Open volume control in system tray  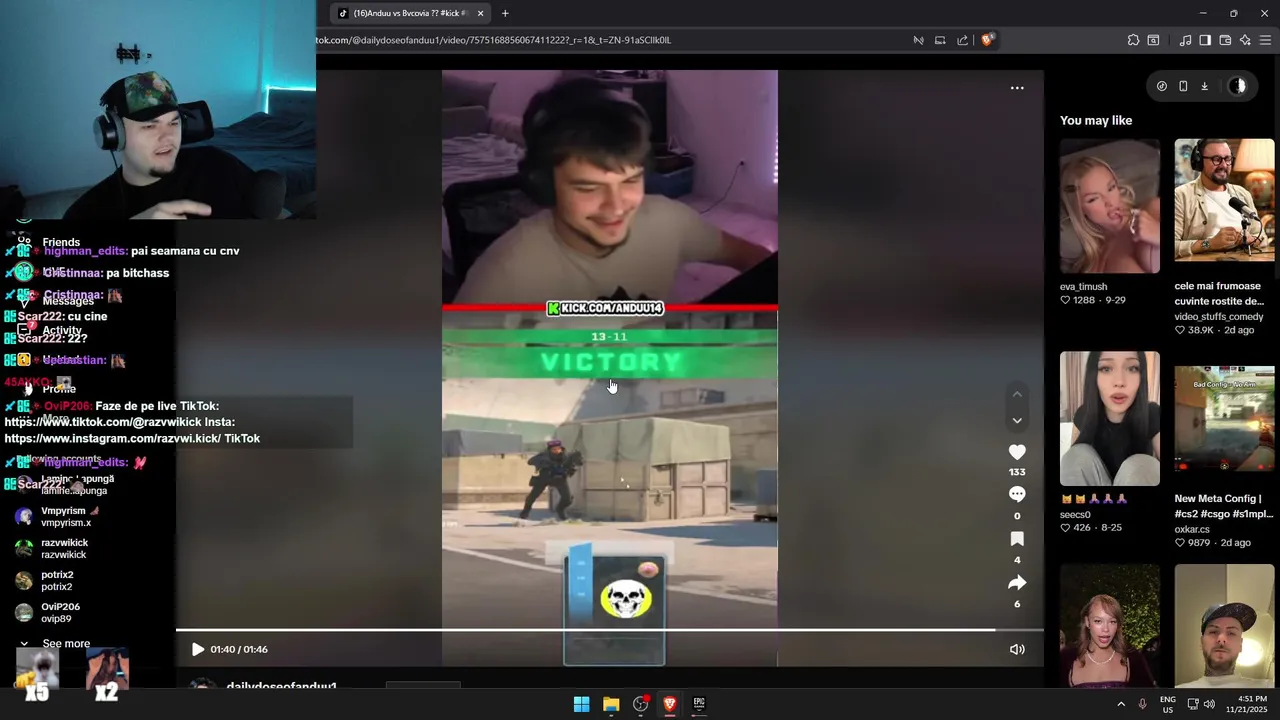1209,704
